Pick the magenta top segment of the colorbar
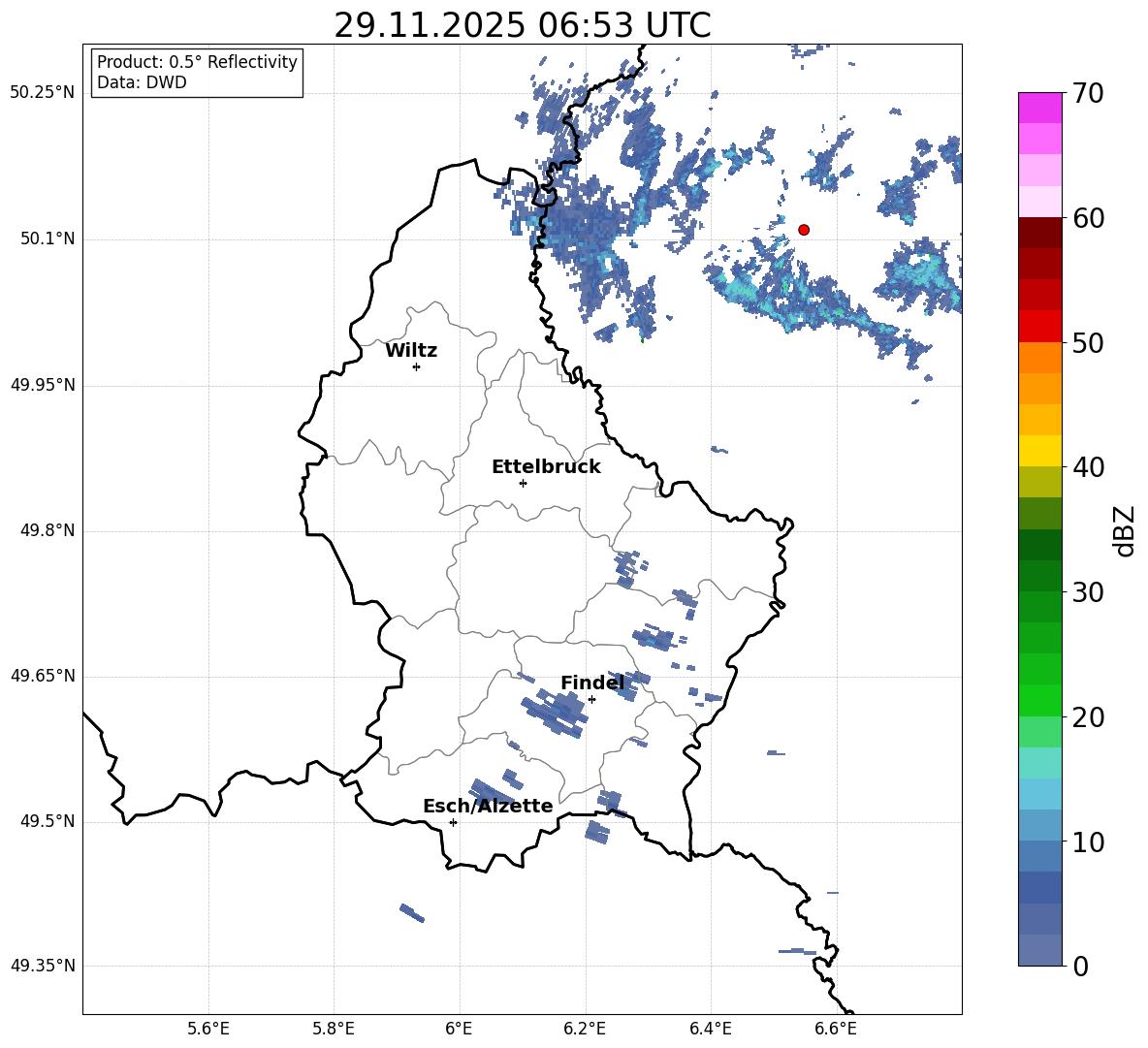 1040,108
